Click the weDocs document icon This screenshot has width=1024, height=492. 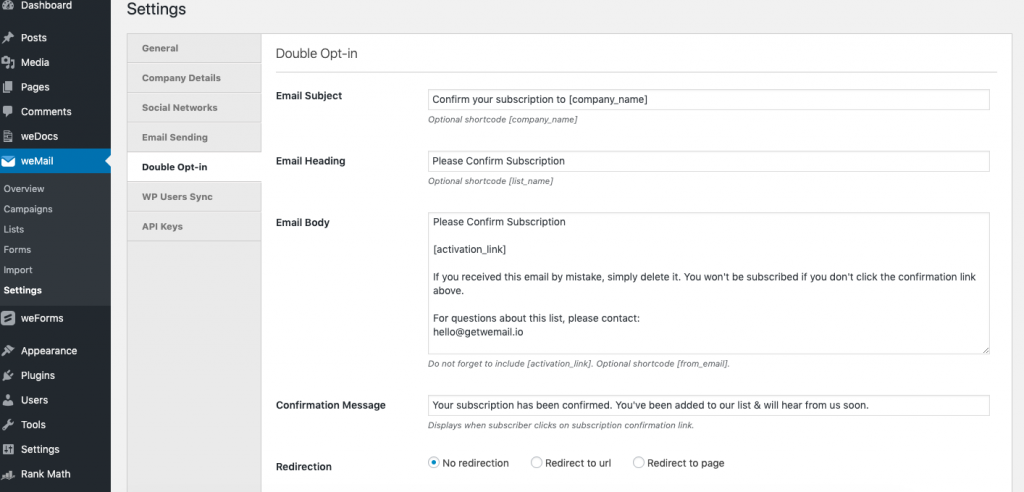point(8,137)
